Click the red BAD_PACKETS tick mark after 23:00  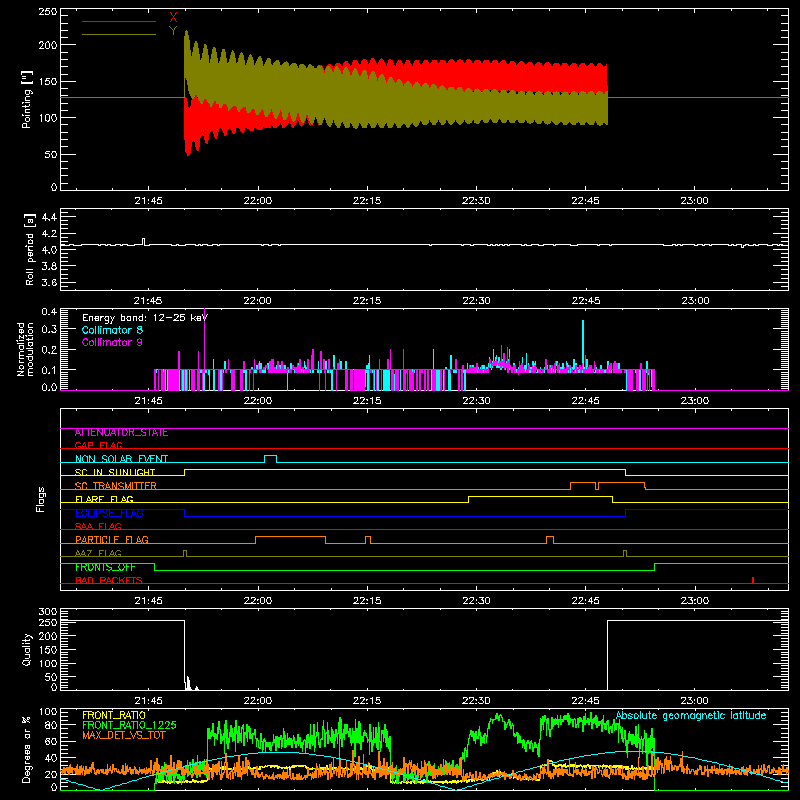click(753, 580)
